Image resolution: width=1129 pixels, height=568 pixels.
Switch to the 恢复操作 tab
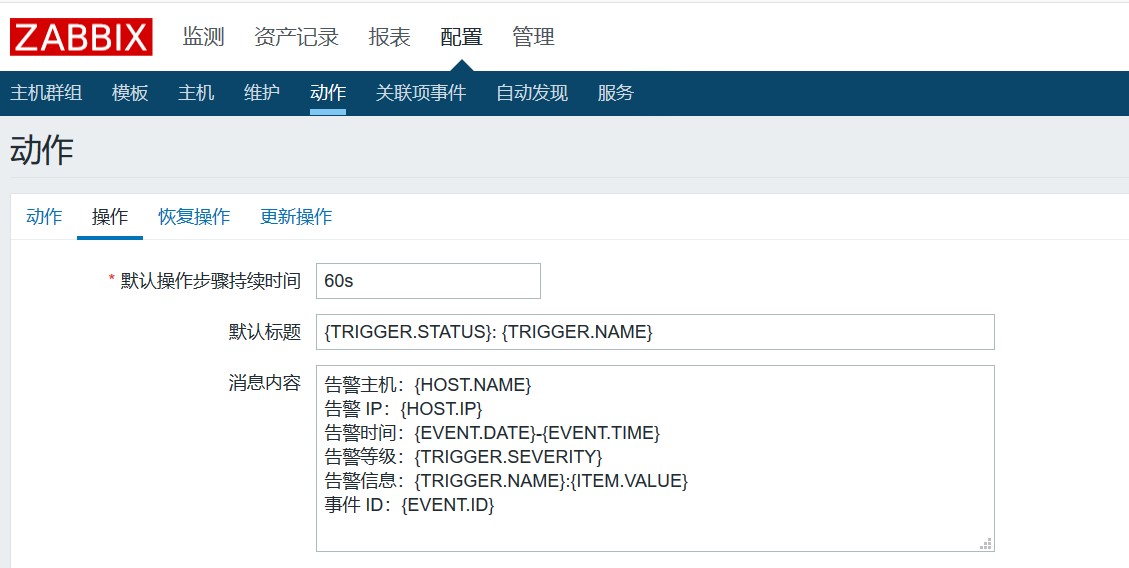(x=194, y=217)
